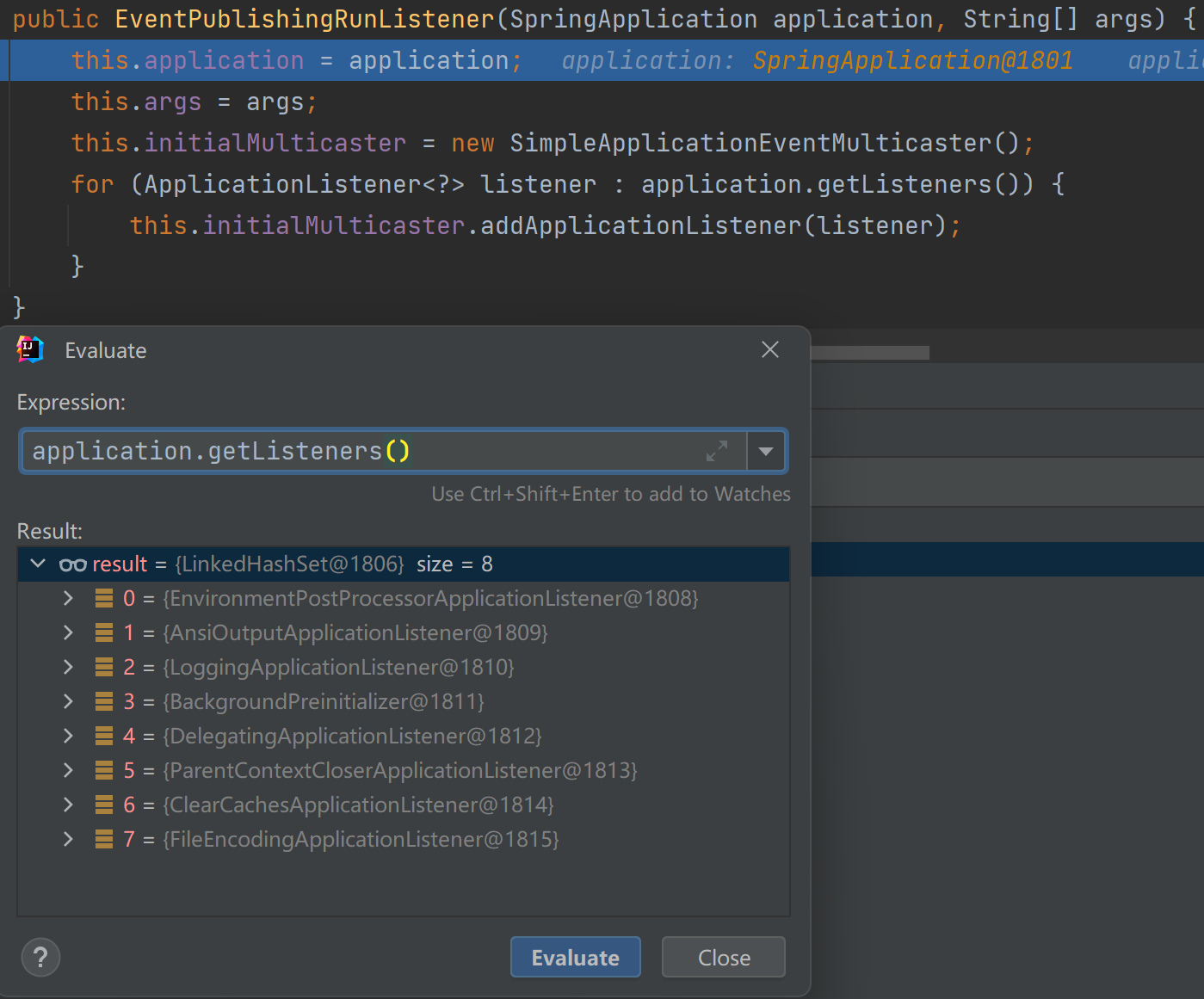Click the IntelliJ logo in Evaluate title bar

pos(30,349)
